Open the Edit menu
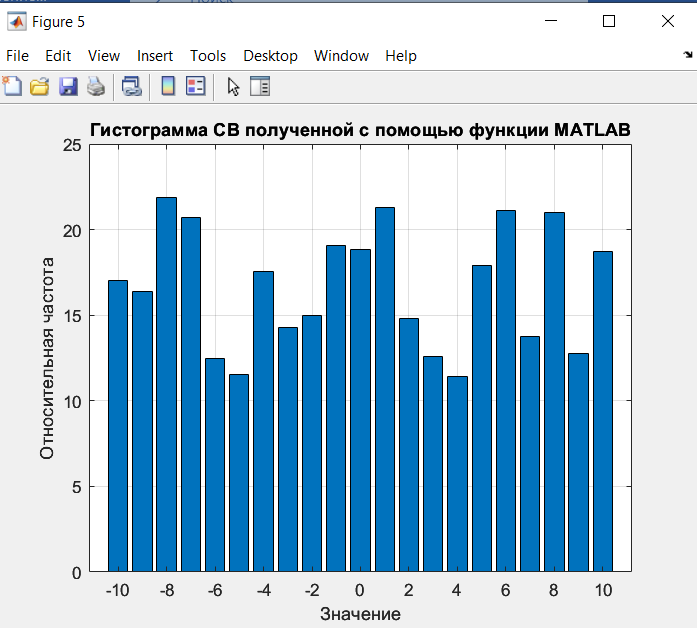697x628 pixels. (x=58, y=56)
